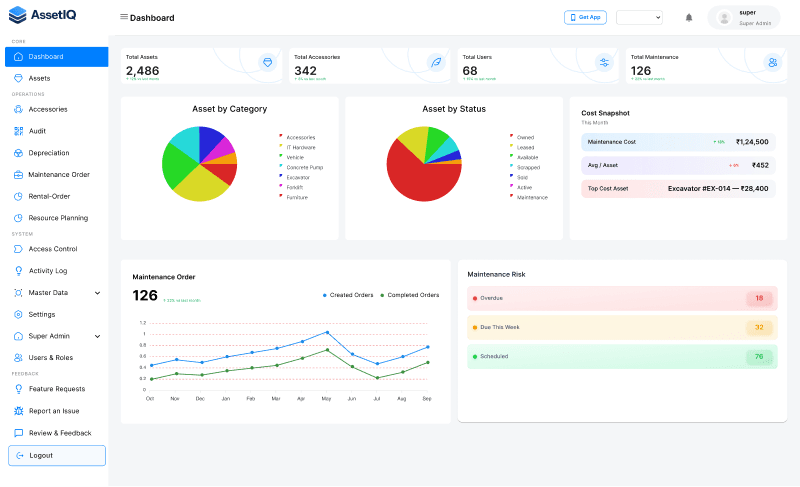Click the AssetIQ logo icon
This screenshot has height=487, width=800.
tap(17, 15)
